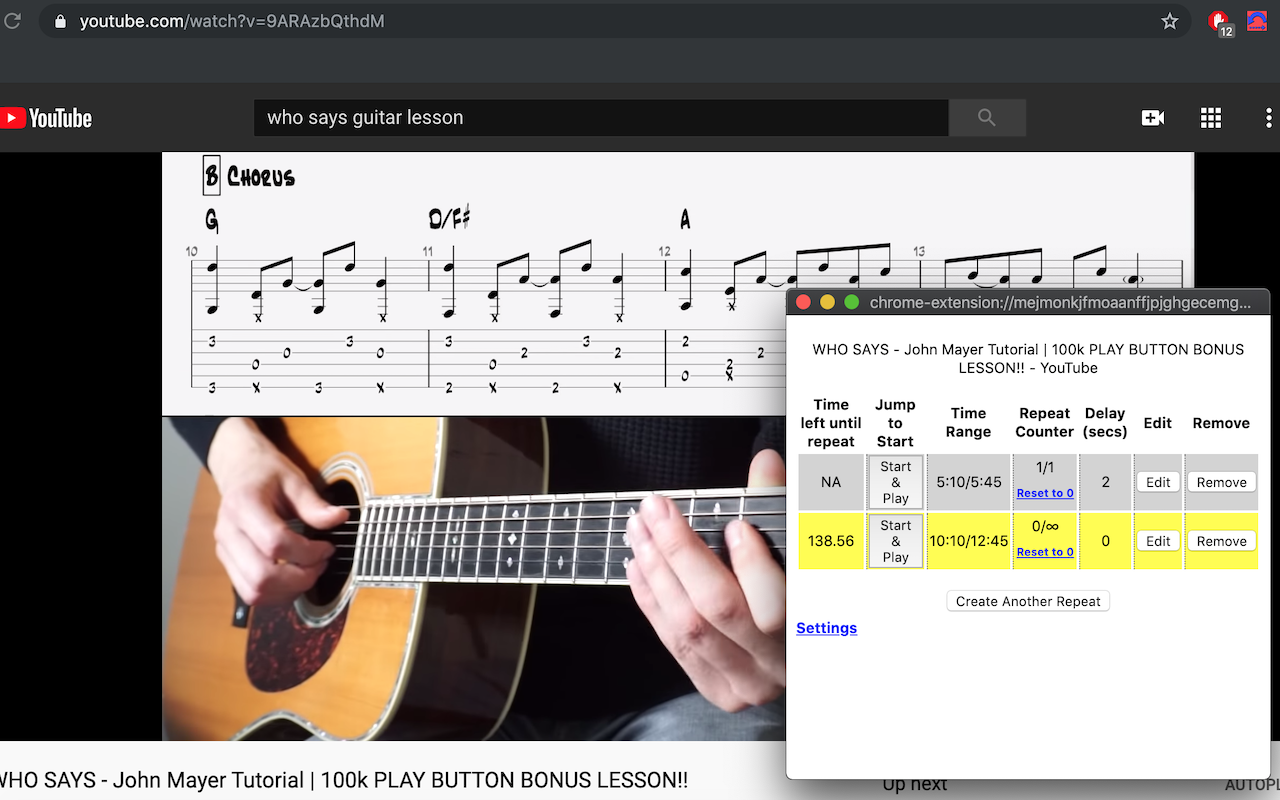The height and width of the screenshot is (800, 1280).
Task: Open the red and blue extension icon in the toolbar
Action: pos(1257,21)
